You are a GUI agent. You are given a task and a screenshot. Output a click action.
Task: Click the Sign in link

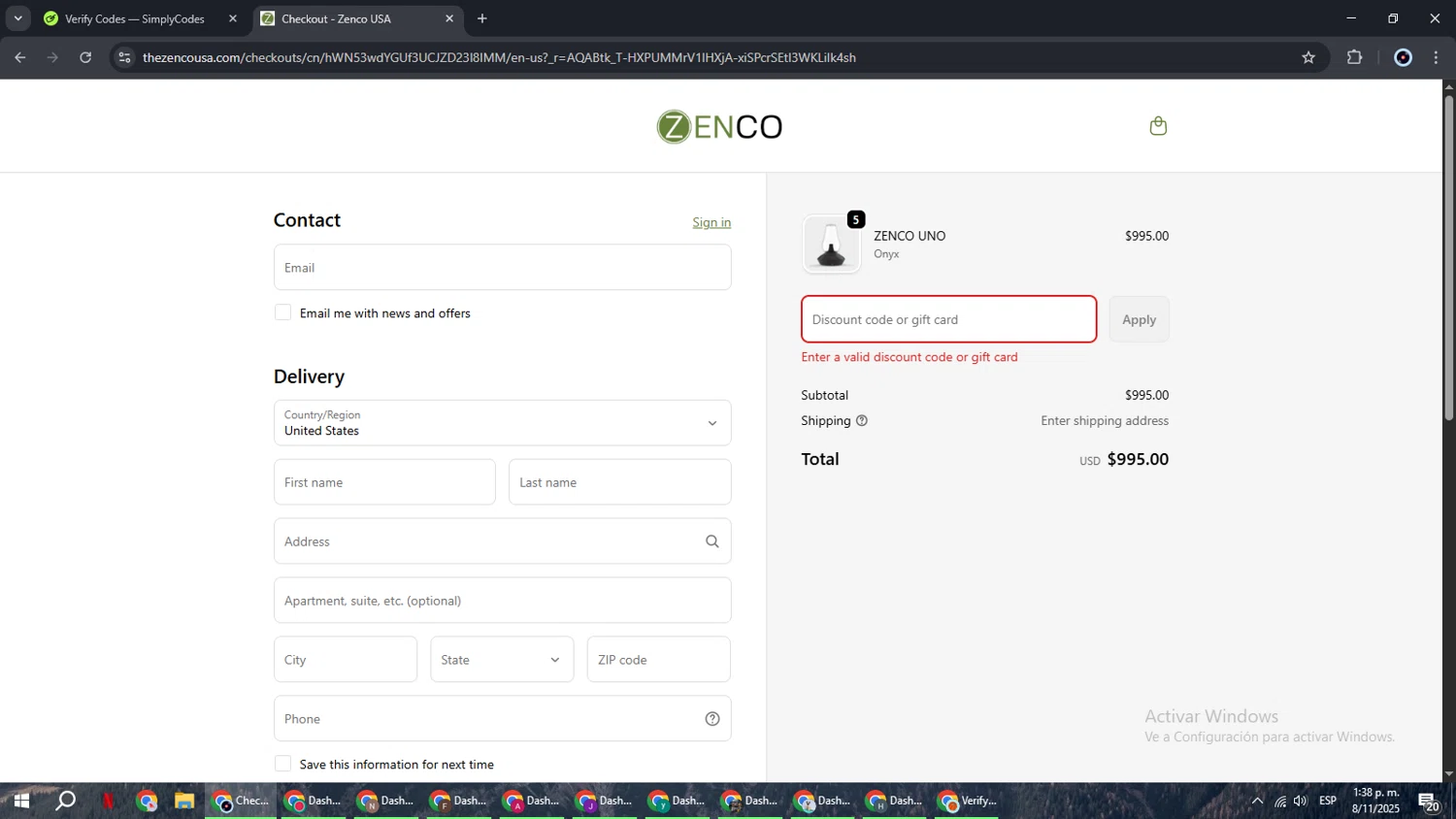point(711,222)
